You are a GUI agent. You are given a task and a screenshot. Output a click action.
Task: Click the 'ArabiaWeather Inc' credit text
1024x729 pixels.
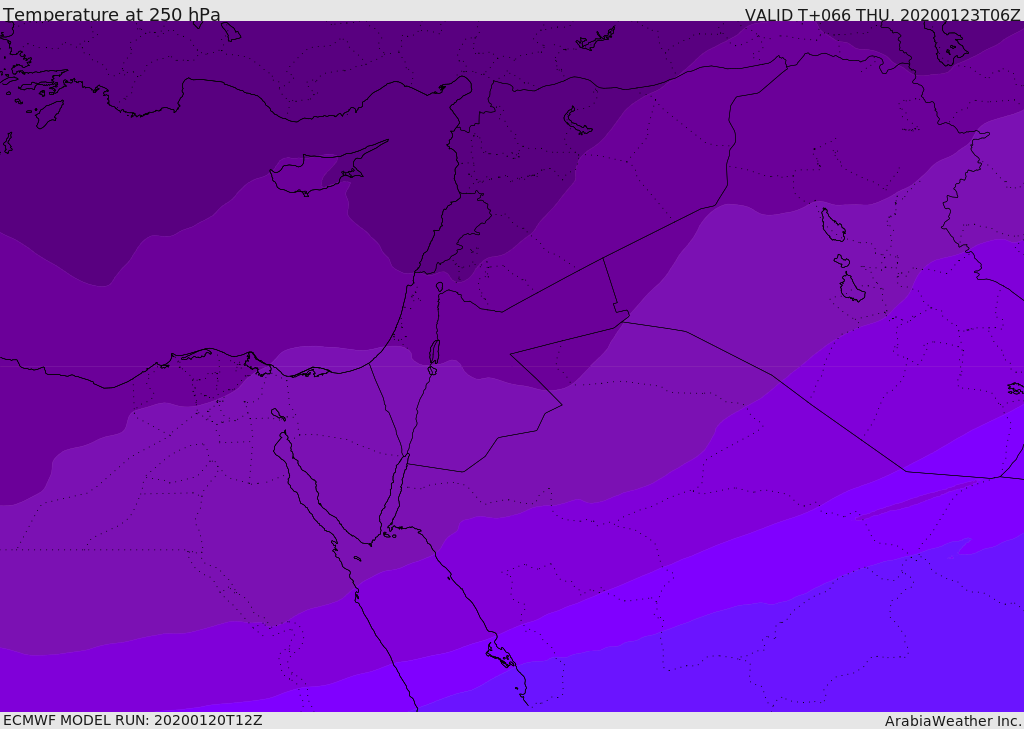[953, 721]
